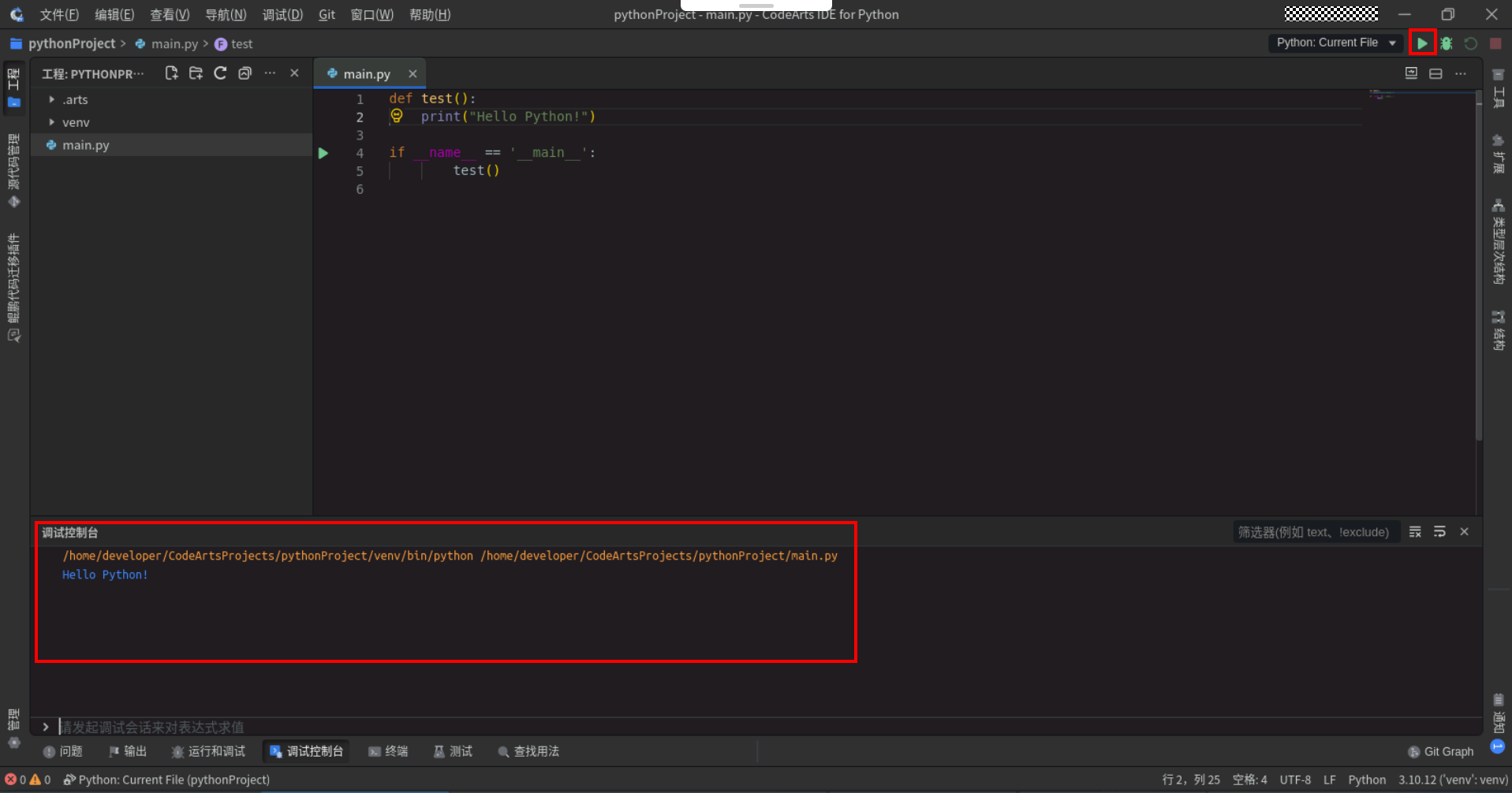This screenshot has height=793, width=1512.
Task: Collapse all folders in project explorer
Action: pos(245,73)
